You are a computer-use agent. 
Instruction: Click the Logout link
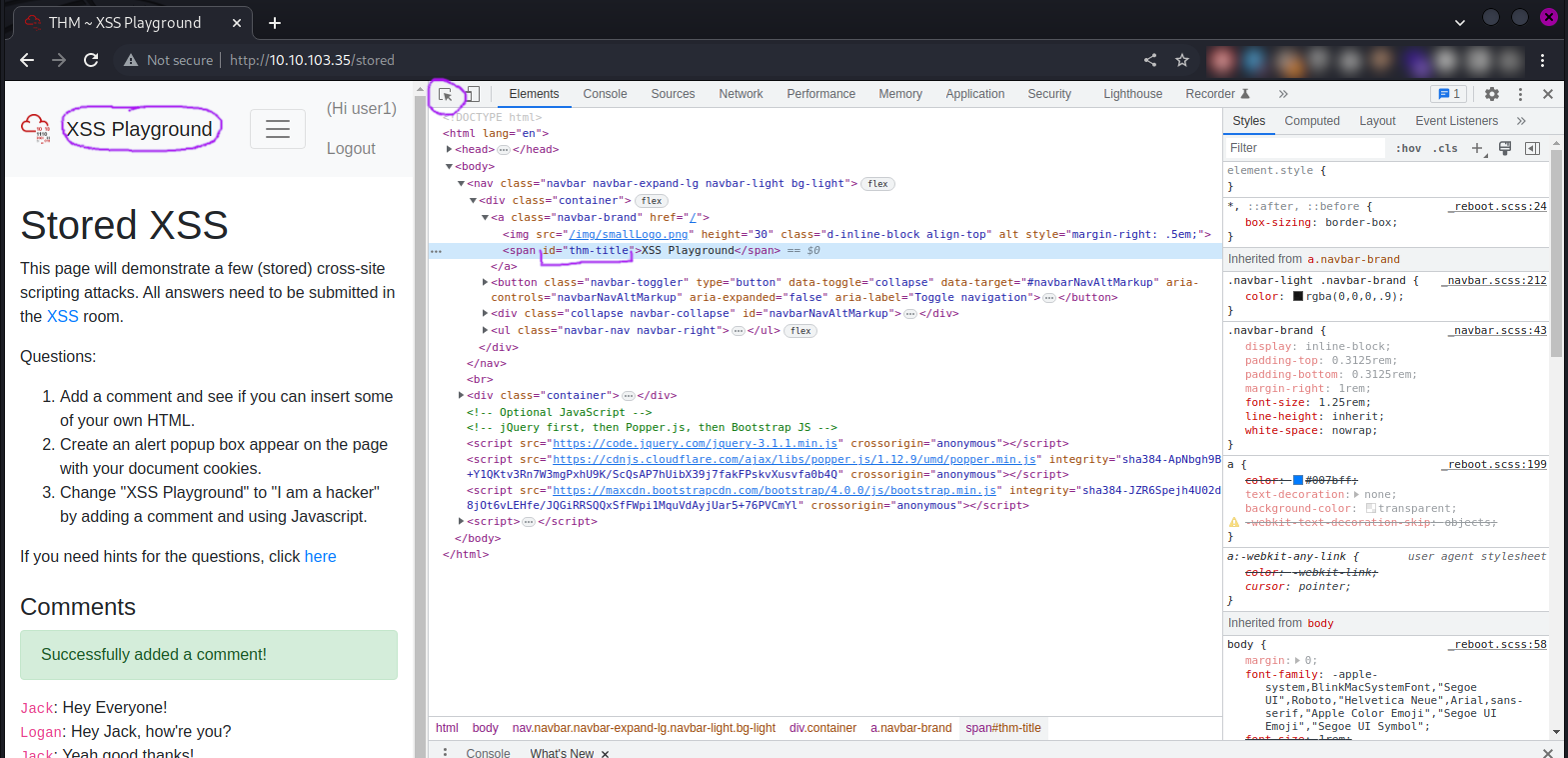tap(351, 148)
